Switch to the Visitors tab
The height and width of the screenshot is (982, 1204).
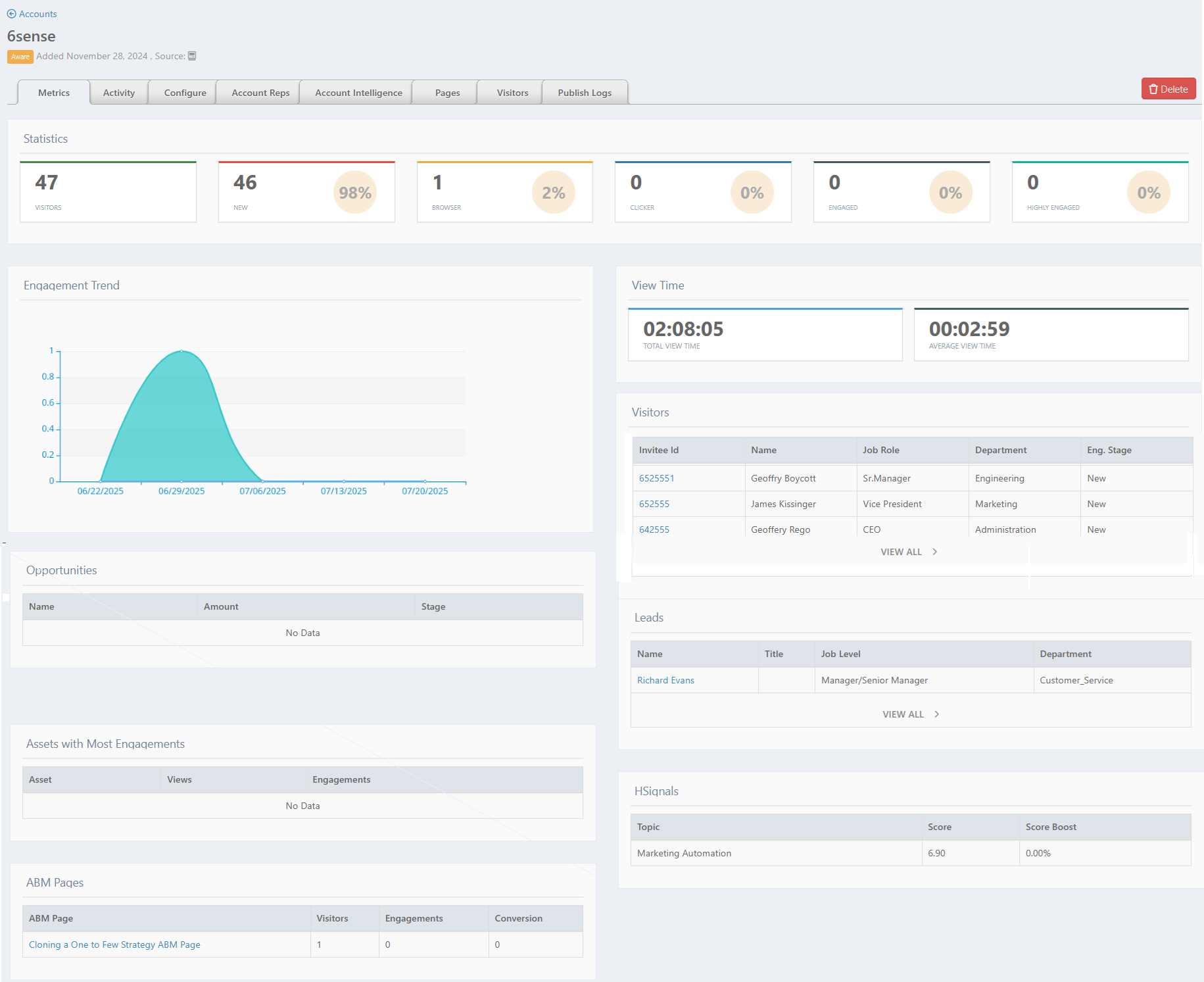pos(512,93)
